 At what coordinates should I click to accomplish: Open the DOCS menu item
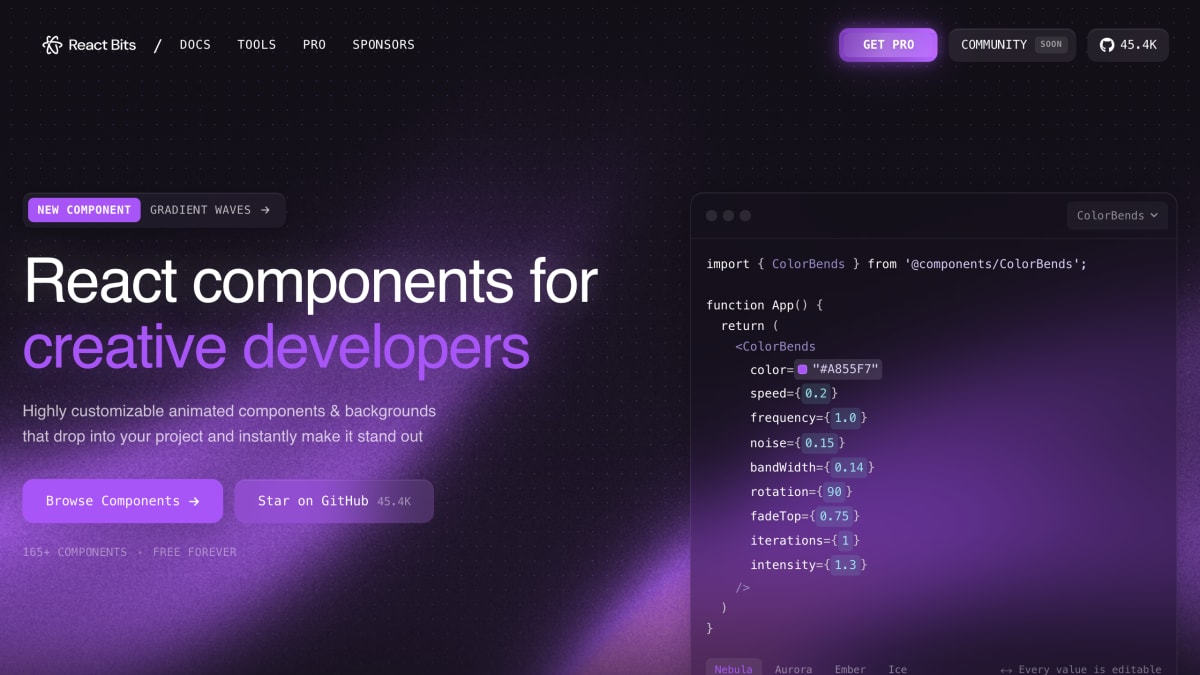pos(195,45)
